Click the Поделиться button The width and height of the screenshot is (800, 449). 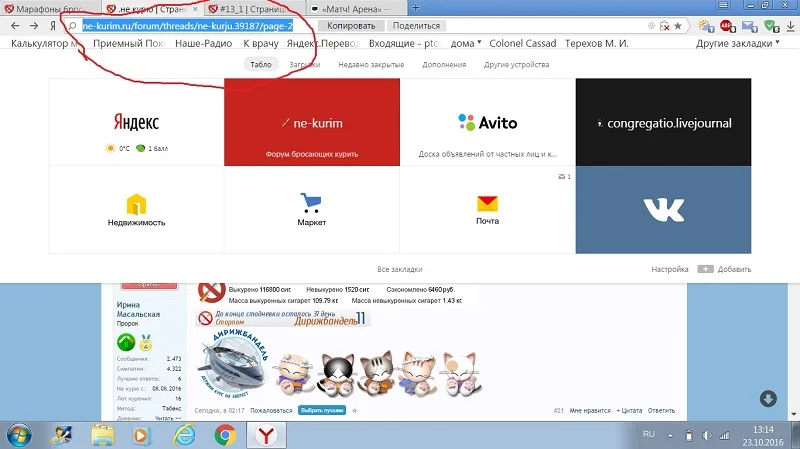pos(416,26)
